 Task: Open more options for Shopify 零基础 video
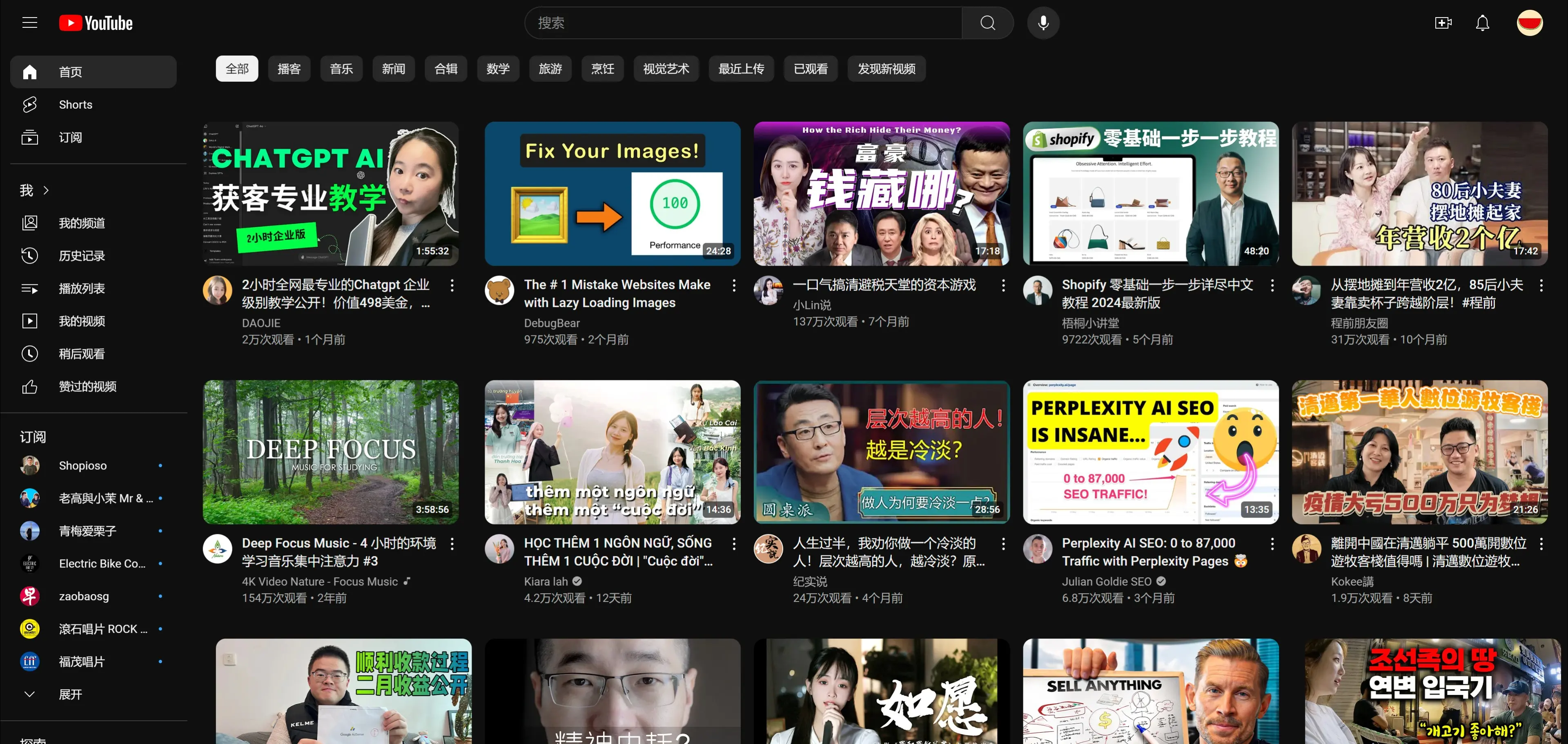pyautogui.click(x=1272, y=285)
